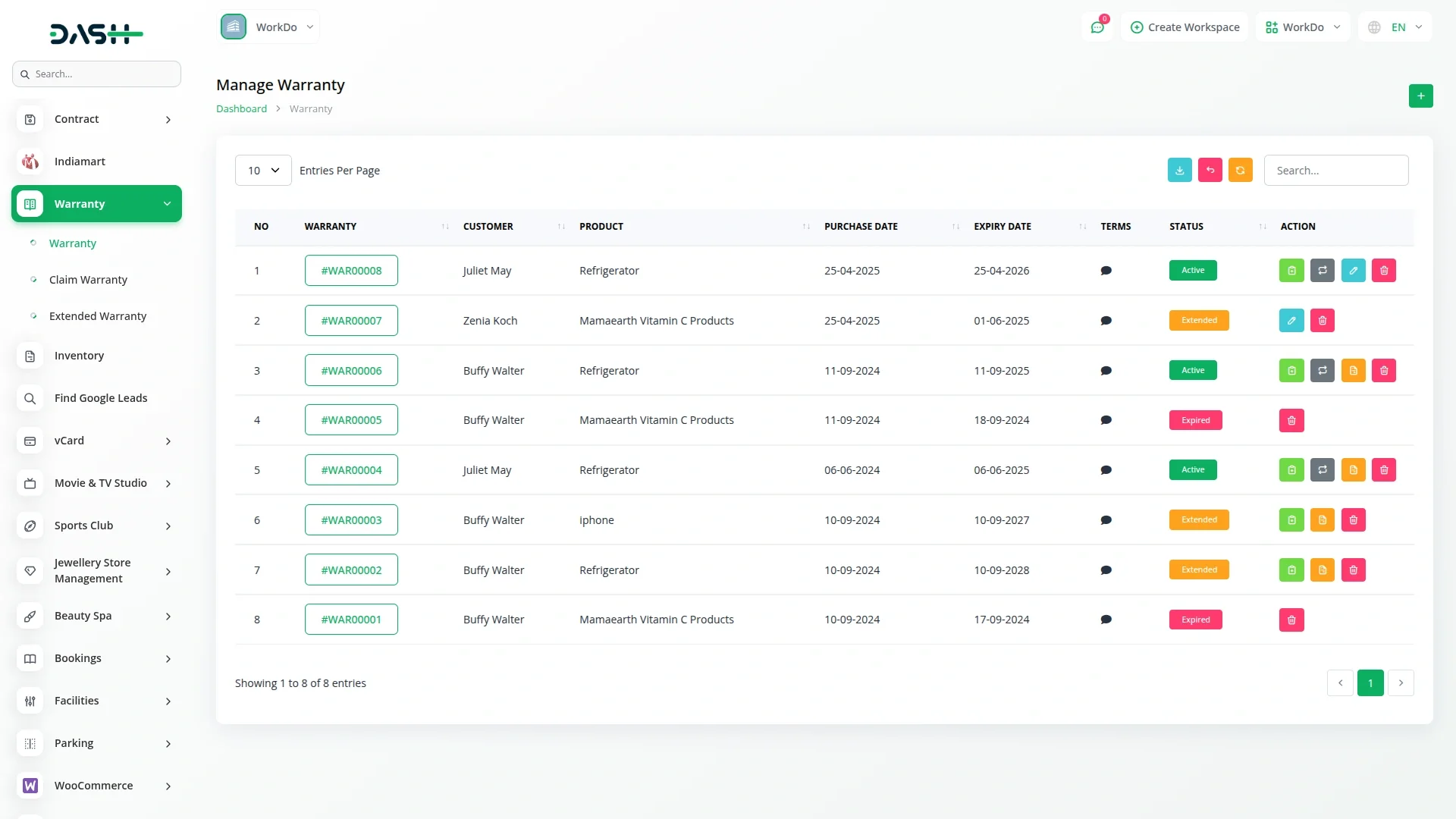View terms comment icon for Zenia Koch

[x=1106, y=321]
